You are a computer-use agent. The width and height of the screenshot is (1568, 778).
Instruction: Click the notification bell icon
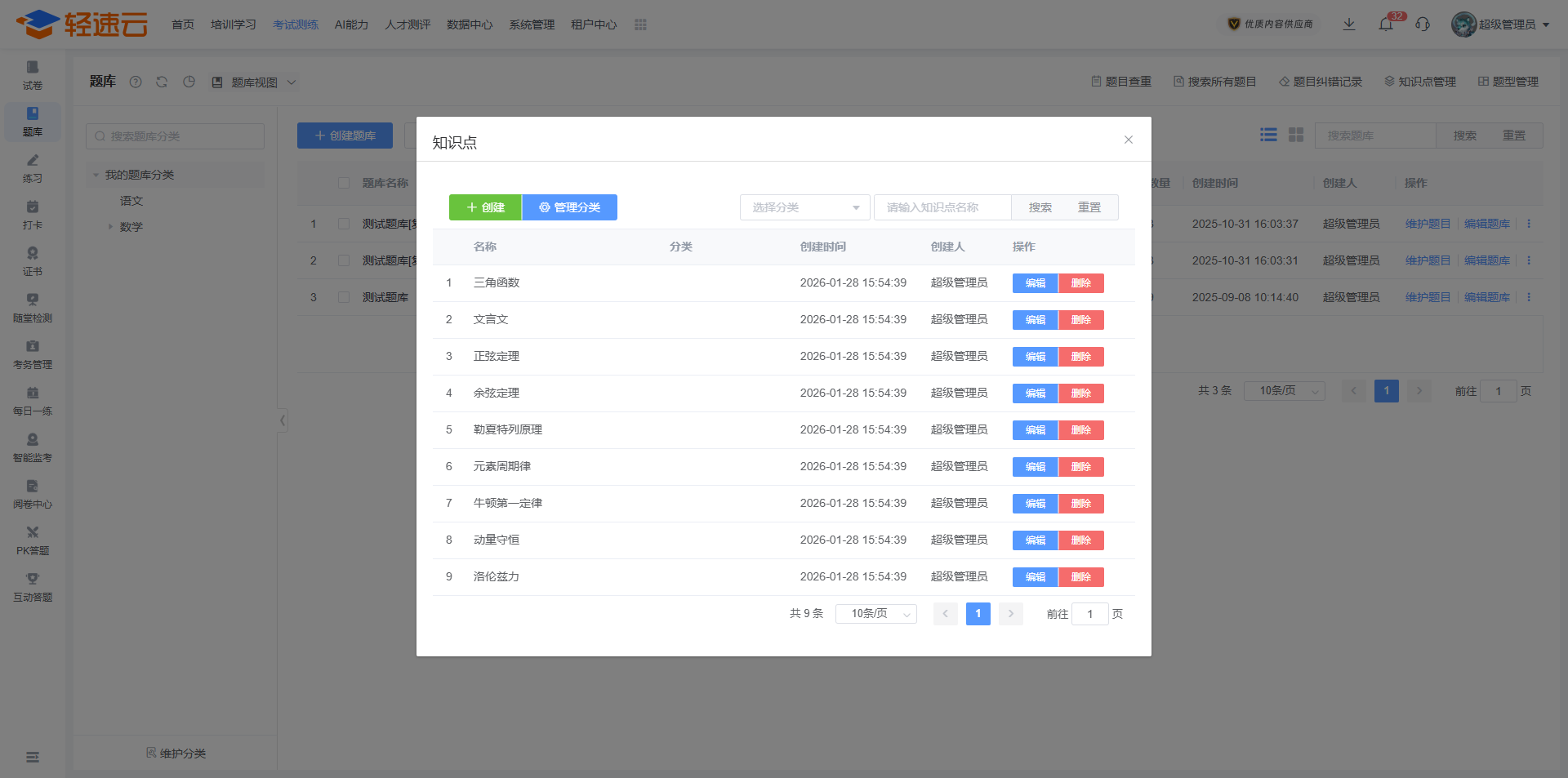[x=1386, y=24]
